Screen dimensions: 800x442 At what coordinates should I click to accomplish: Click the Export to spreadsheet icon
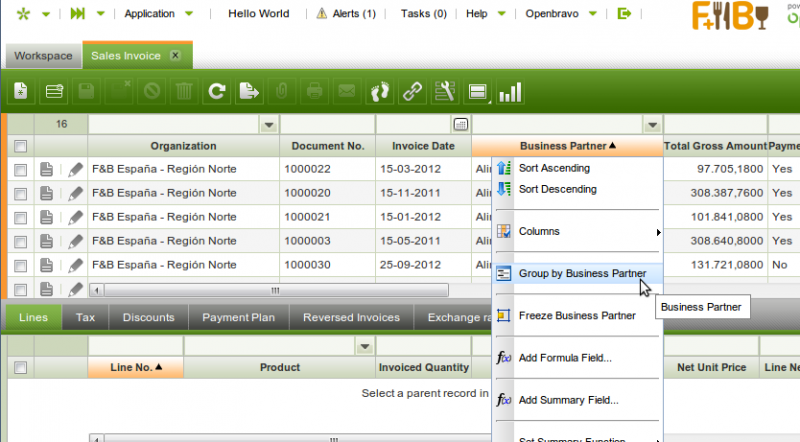[249, 92]
